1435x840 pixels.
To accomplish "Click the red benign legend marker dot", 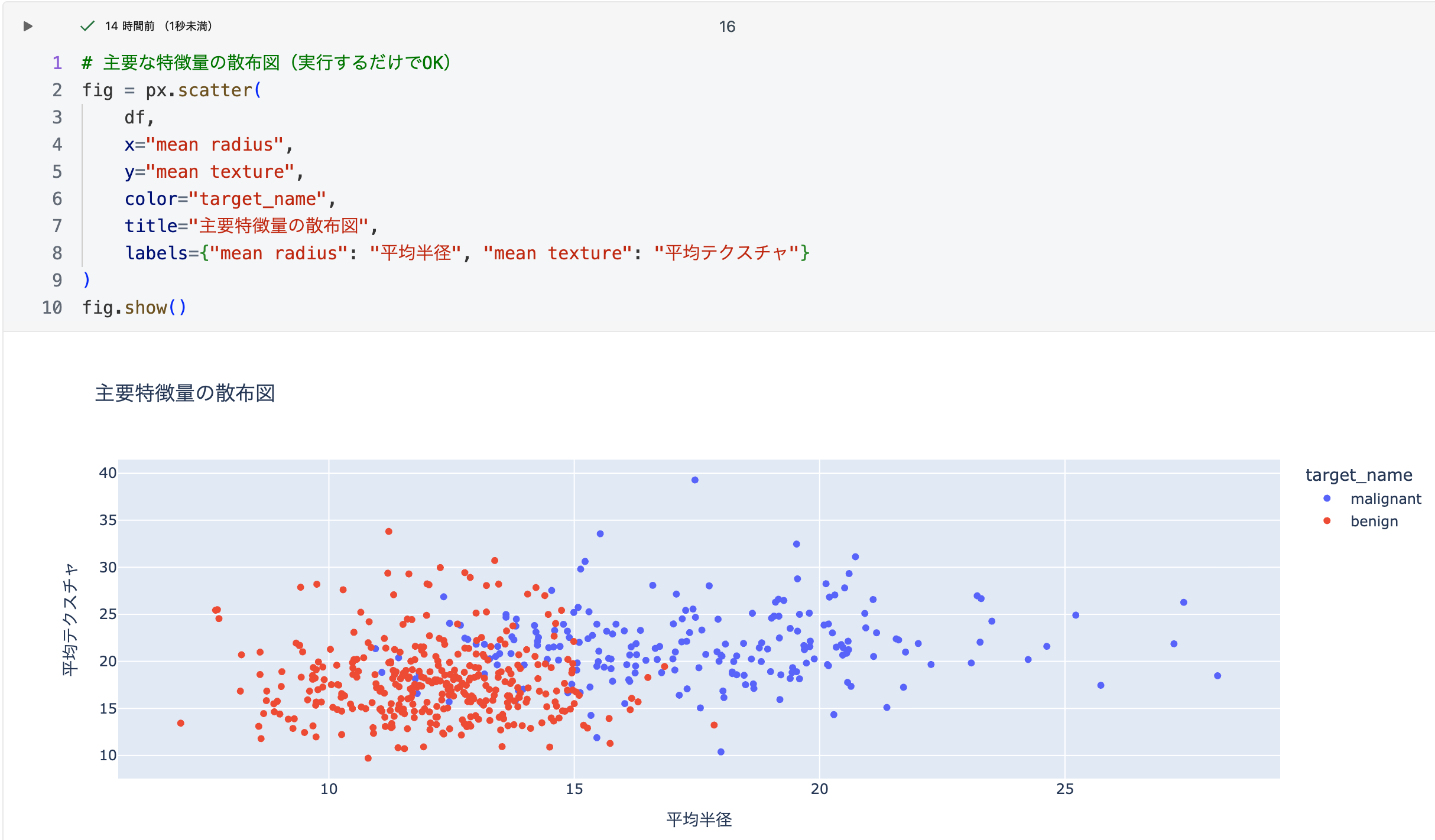I will point(1327,521).
